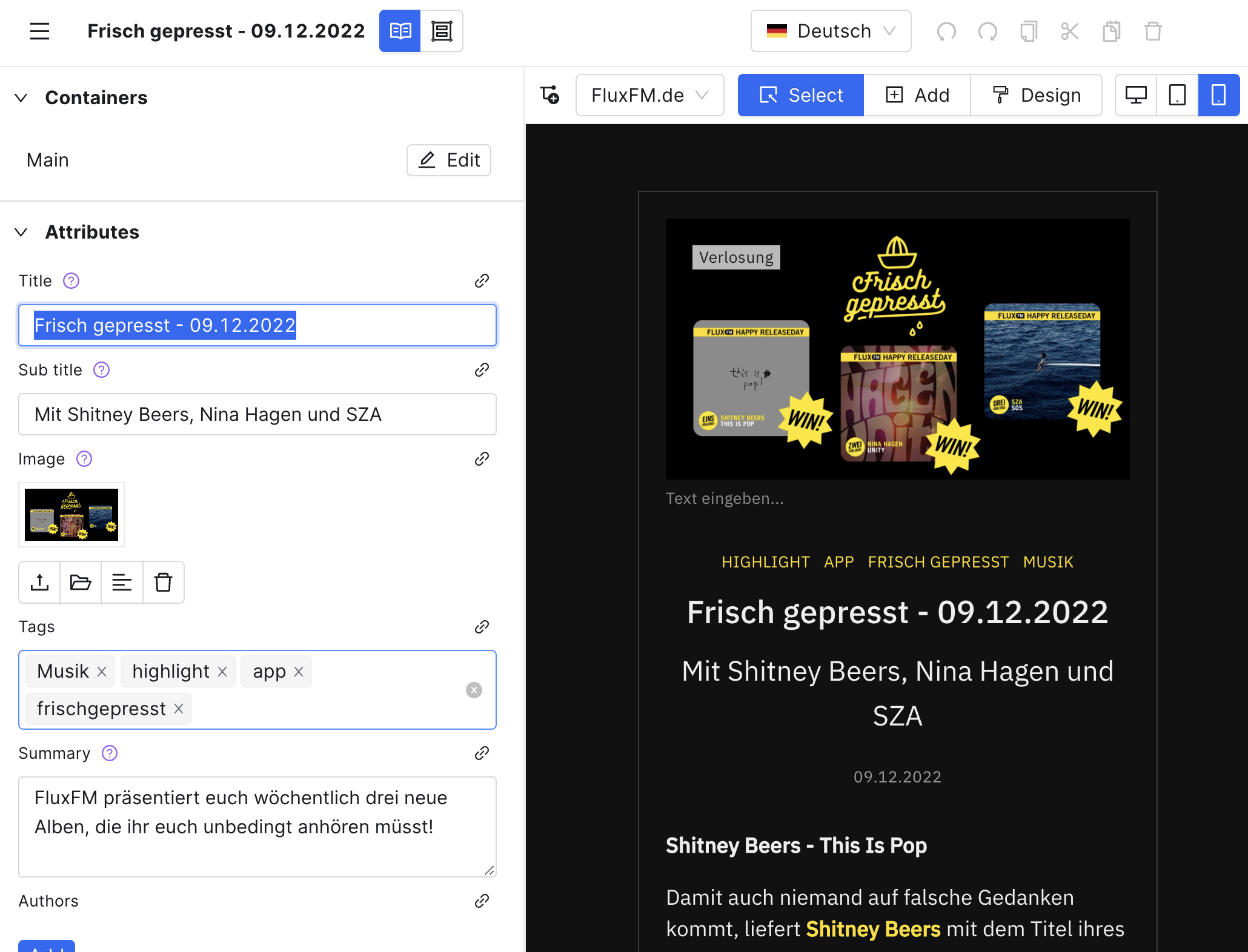This screenshot has height=952, width=1248.
Task: Open the Deutsch language dropdown
Action: 831,31
